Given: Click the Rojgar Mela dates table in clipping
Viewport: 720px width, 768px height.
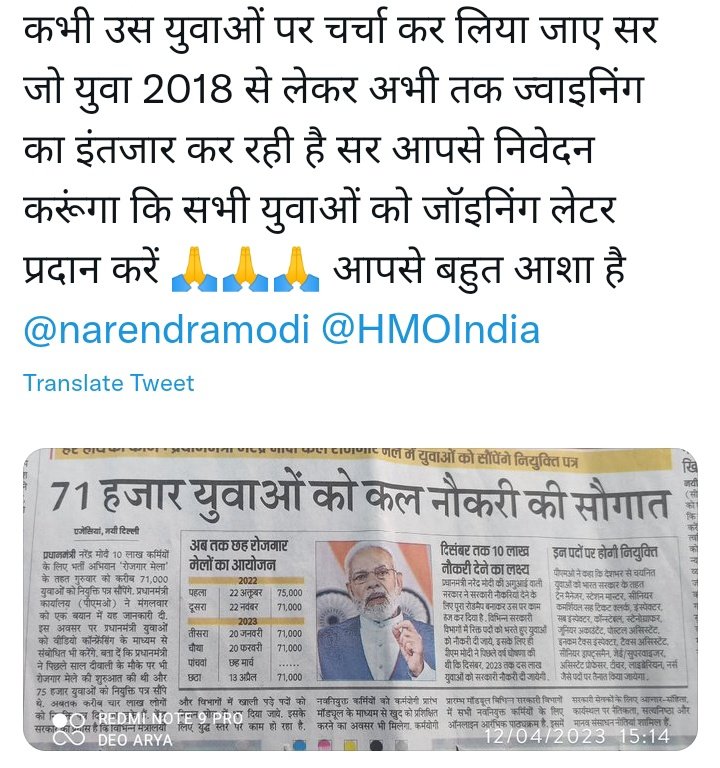Looking at the screenshot, I should (x=246, y=630).
